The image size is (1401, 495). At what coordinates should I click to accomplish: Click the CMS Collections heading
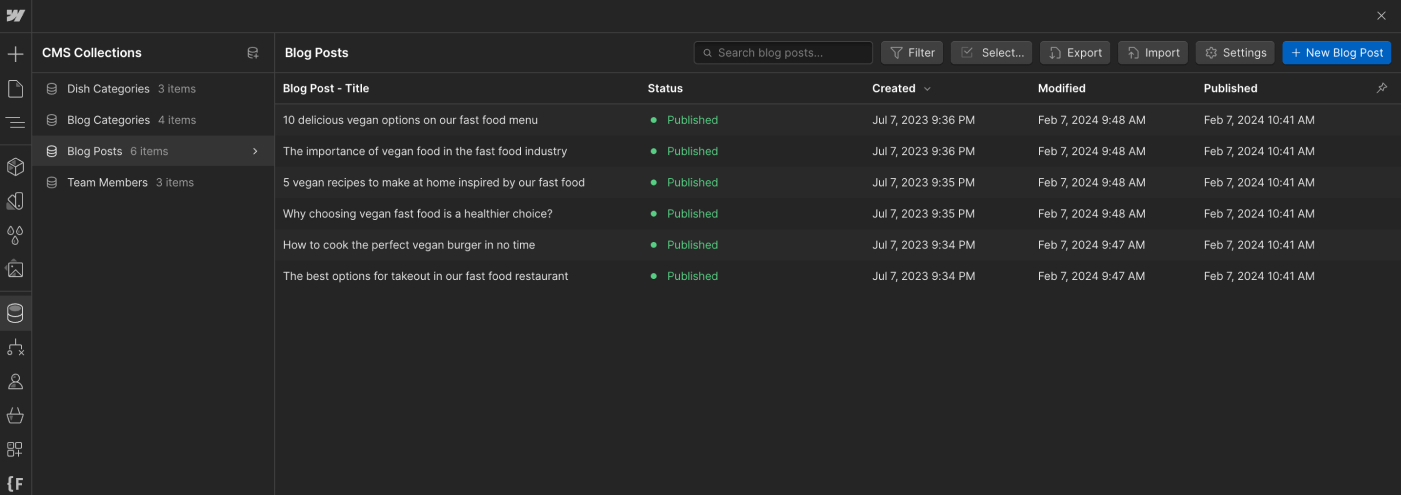92,53
